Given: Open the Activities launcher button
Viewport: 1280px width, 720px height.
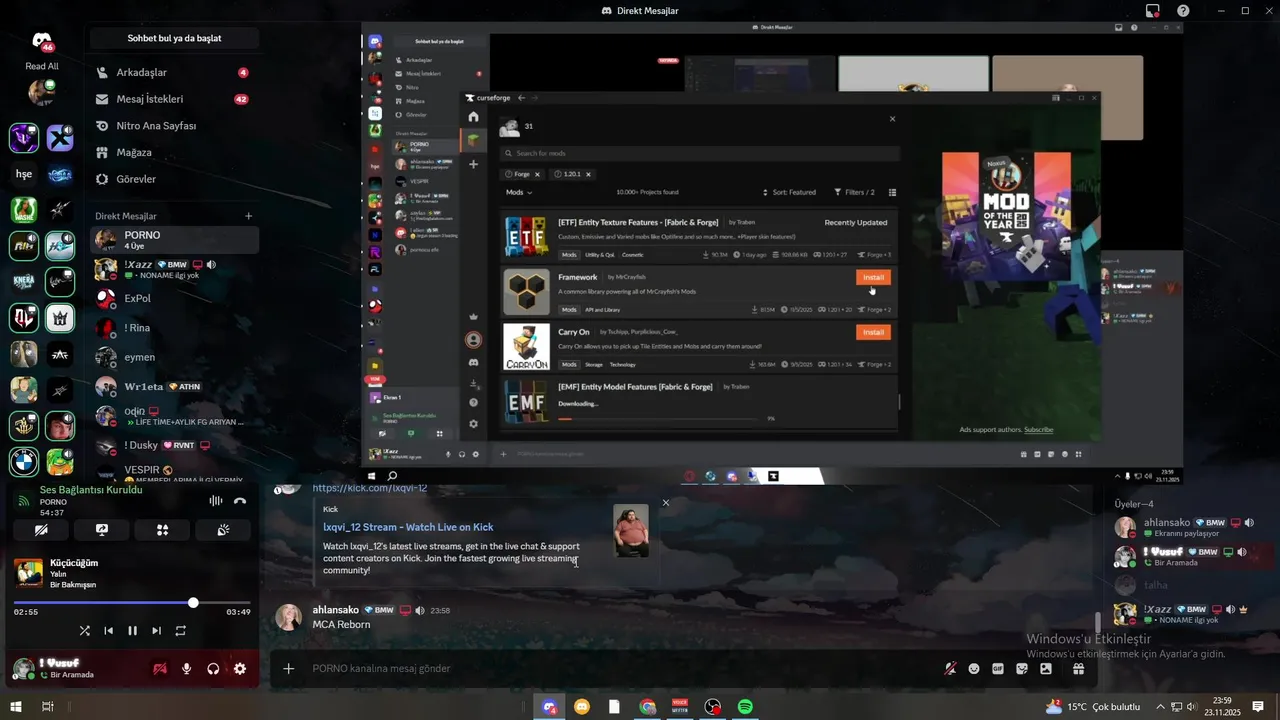Looking at the screenshot, I should pos(162,530).
